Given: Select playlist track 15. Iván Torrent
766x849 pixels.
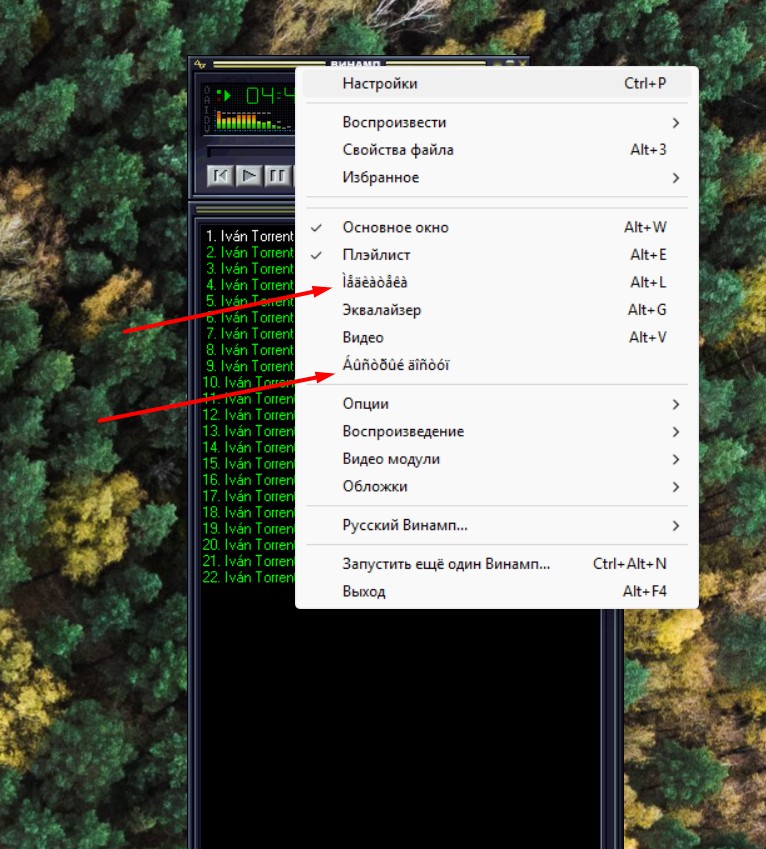Looking at the screenshot, I should [x=249, y=463].
